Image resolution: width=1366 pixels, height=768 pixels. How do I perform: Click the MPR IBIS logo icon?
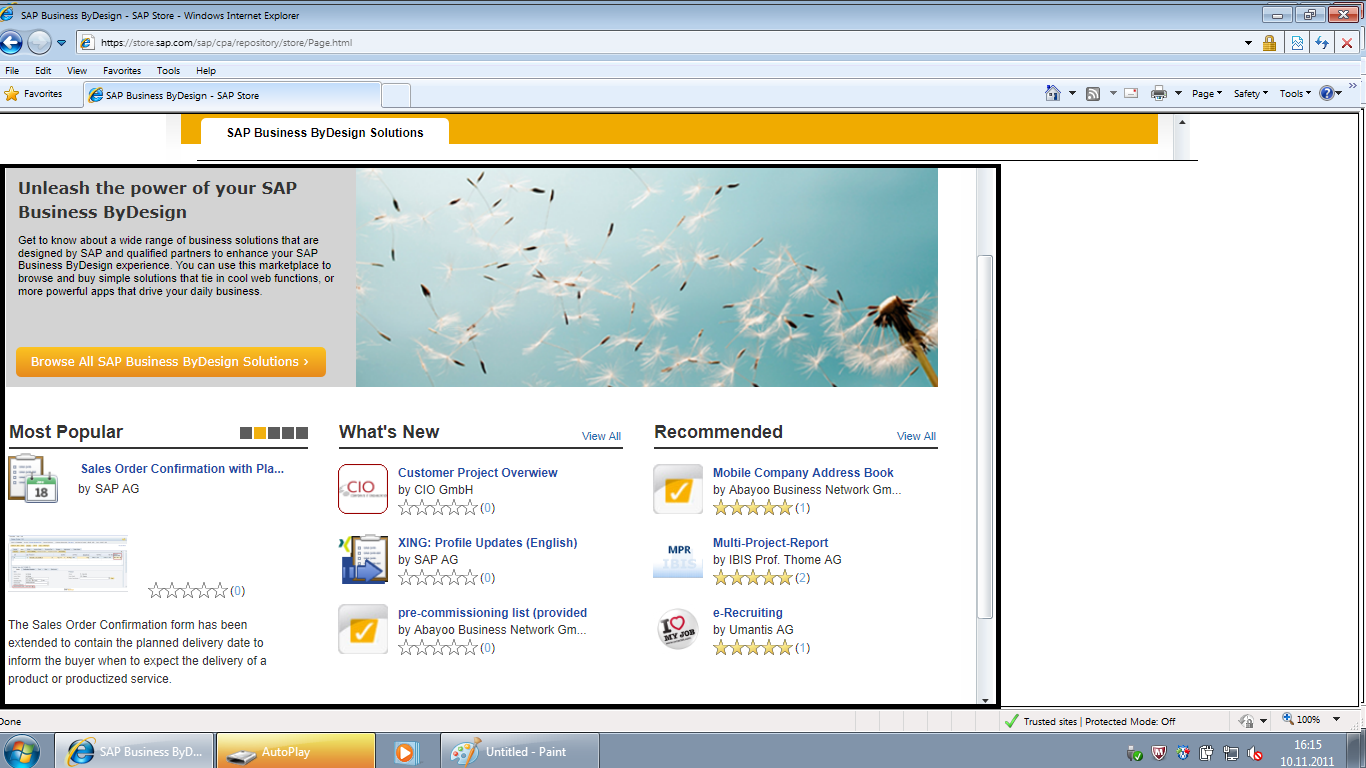(x=678, y=559)
